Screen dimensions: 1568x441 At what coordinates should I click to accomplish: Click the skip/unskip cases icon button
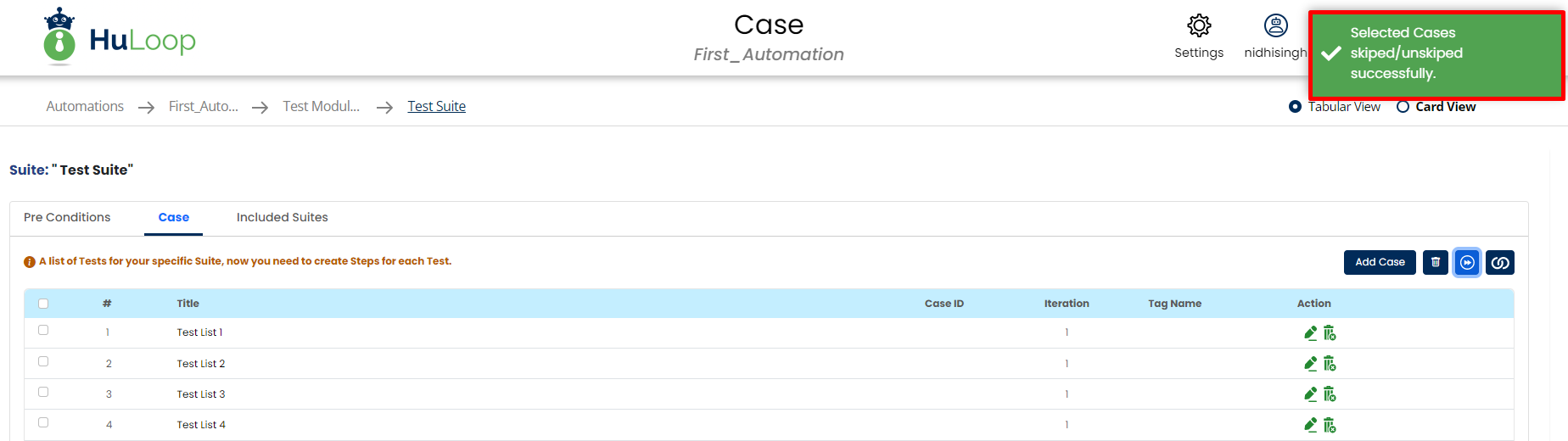click(x=1467, y=263)
